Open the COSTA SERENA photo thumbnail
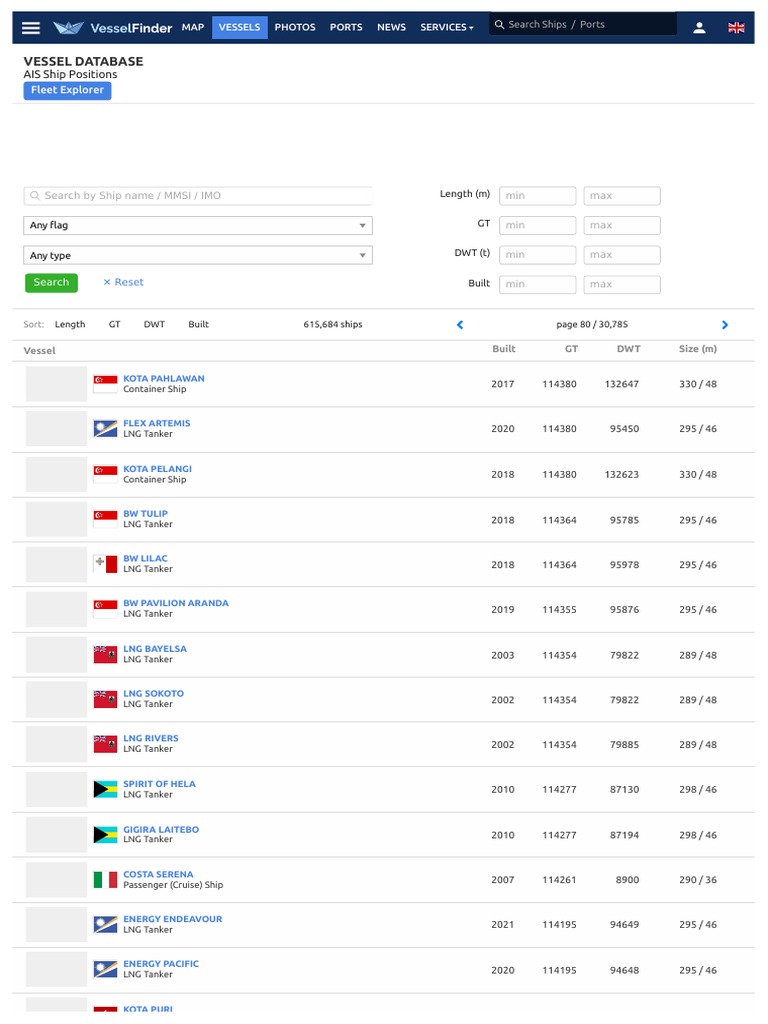The image size is (768, 1024). click(x=56, y=880)
